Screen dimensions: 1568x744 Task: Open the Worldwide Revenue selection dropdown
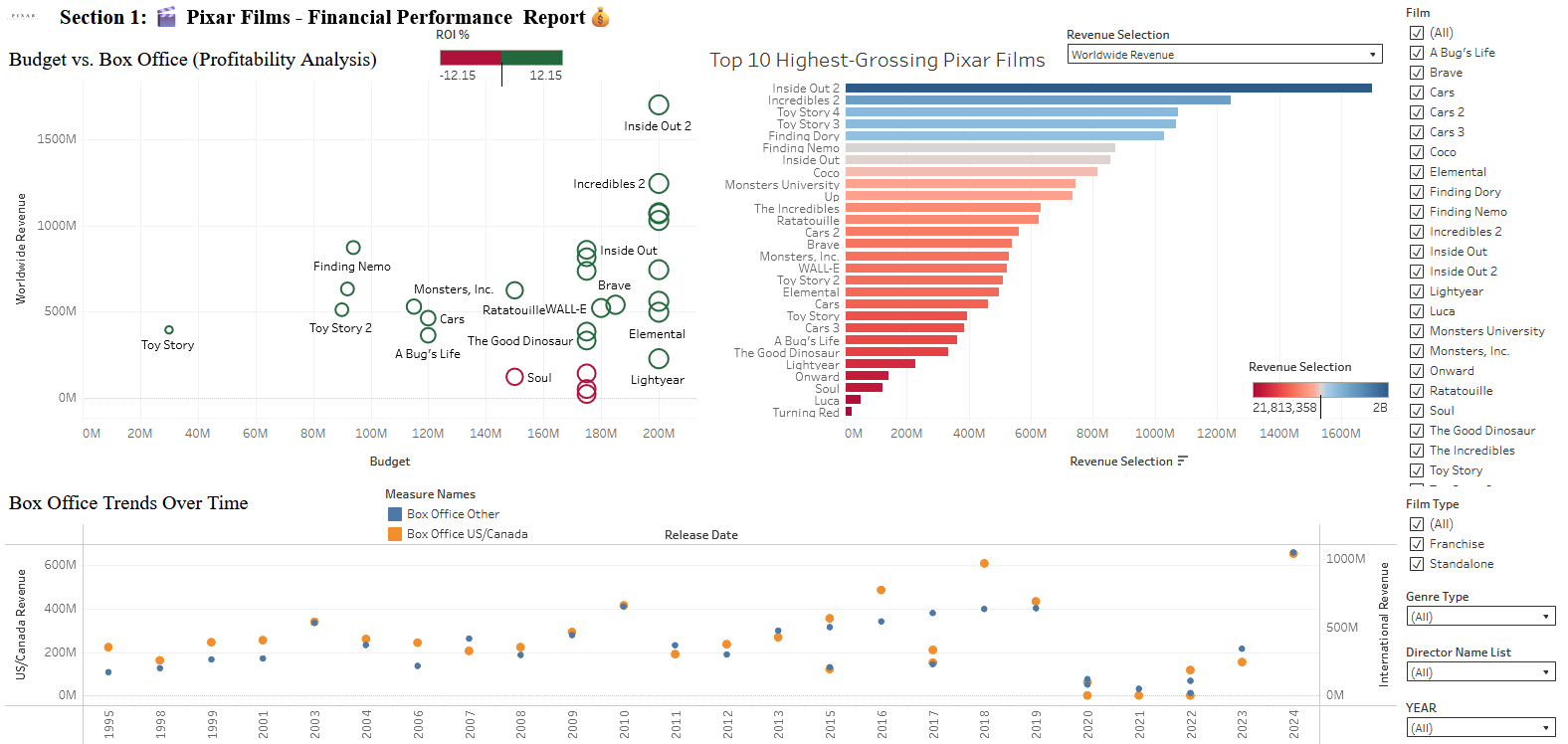click(x=1225, y=55)
